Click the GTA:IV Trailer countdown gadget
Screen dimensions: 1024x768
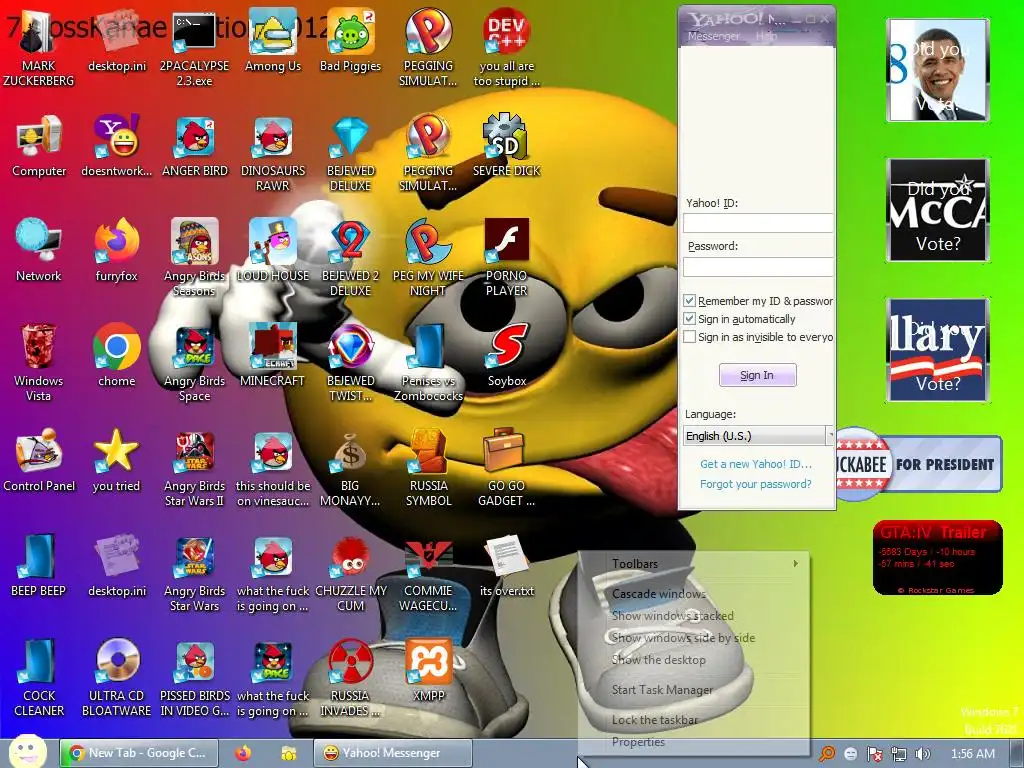(x=937, y=558)
